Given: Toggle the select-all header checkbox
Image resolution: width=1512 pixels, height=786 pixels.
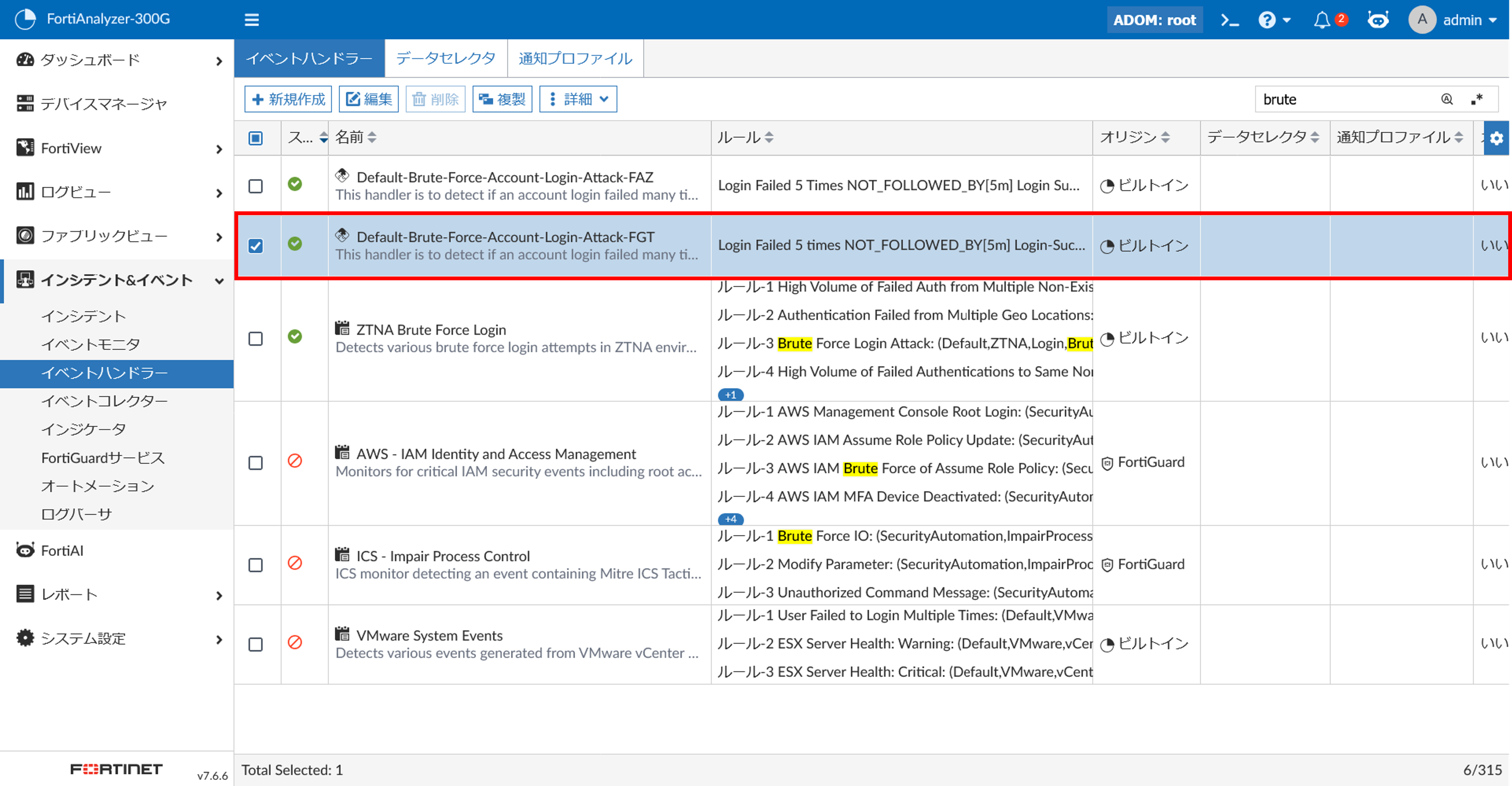Looking at the screenshot, I should click(255, 138).
